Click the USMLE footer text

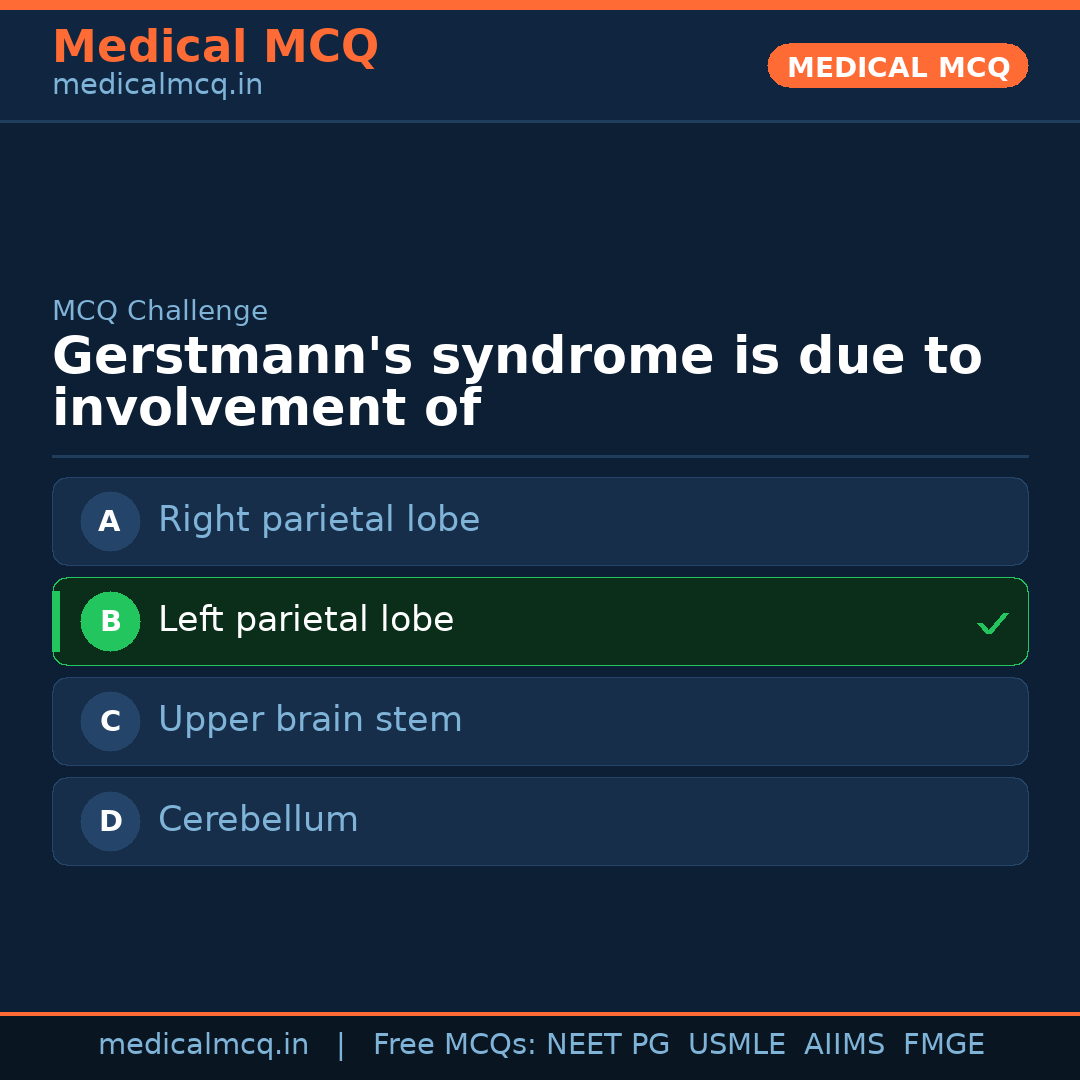pyautogui.click(x=736, y=1045)
